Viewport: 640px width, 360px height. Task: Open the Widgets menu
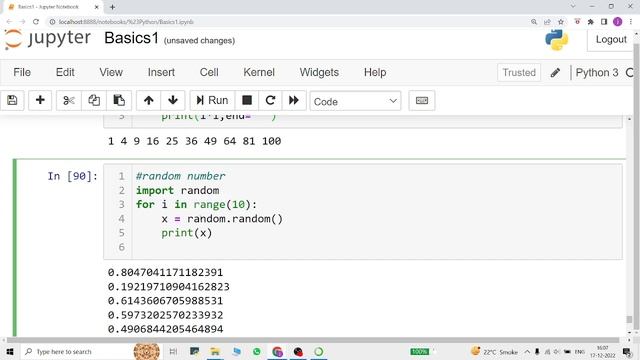pos(319,73)
